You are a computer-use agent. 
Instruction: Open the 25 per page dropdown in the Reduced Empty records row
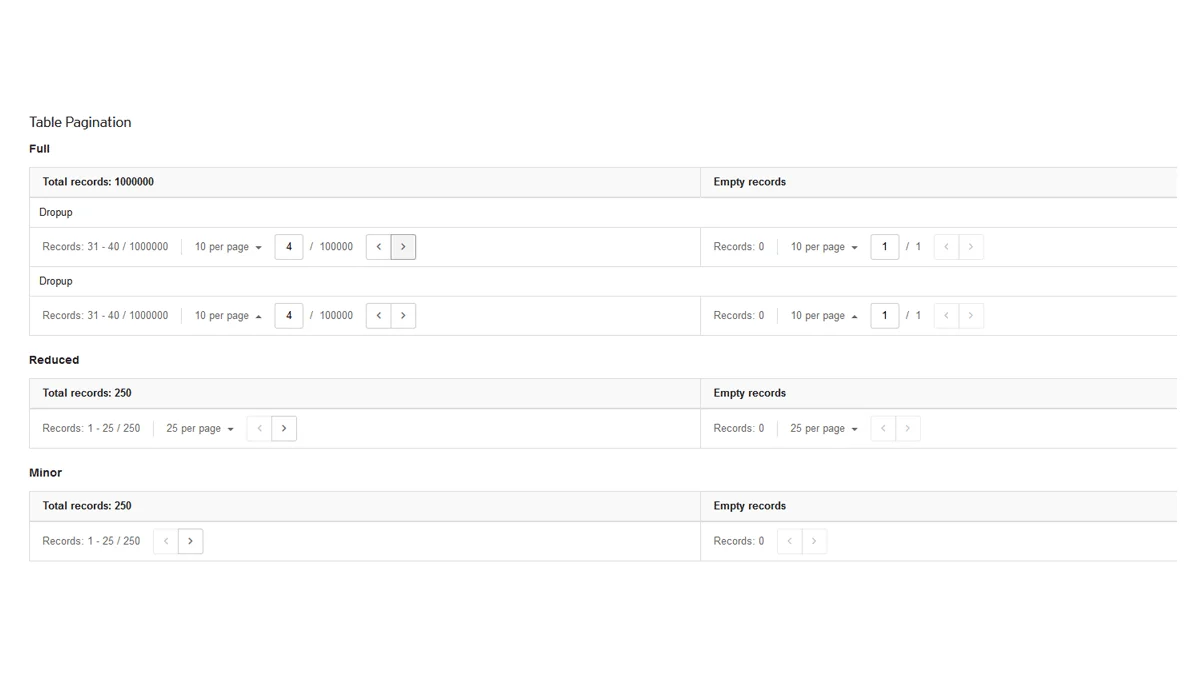823,428
